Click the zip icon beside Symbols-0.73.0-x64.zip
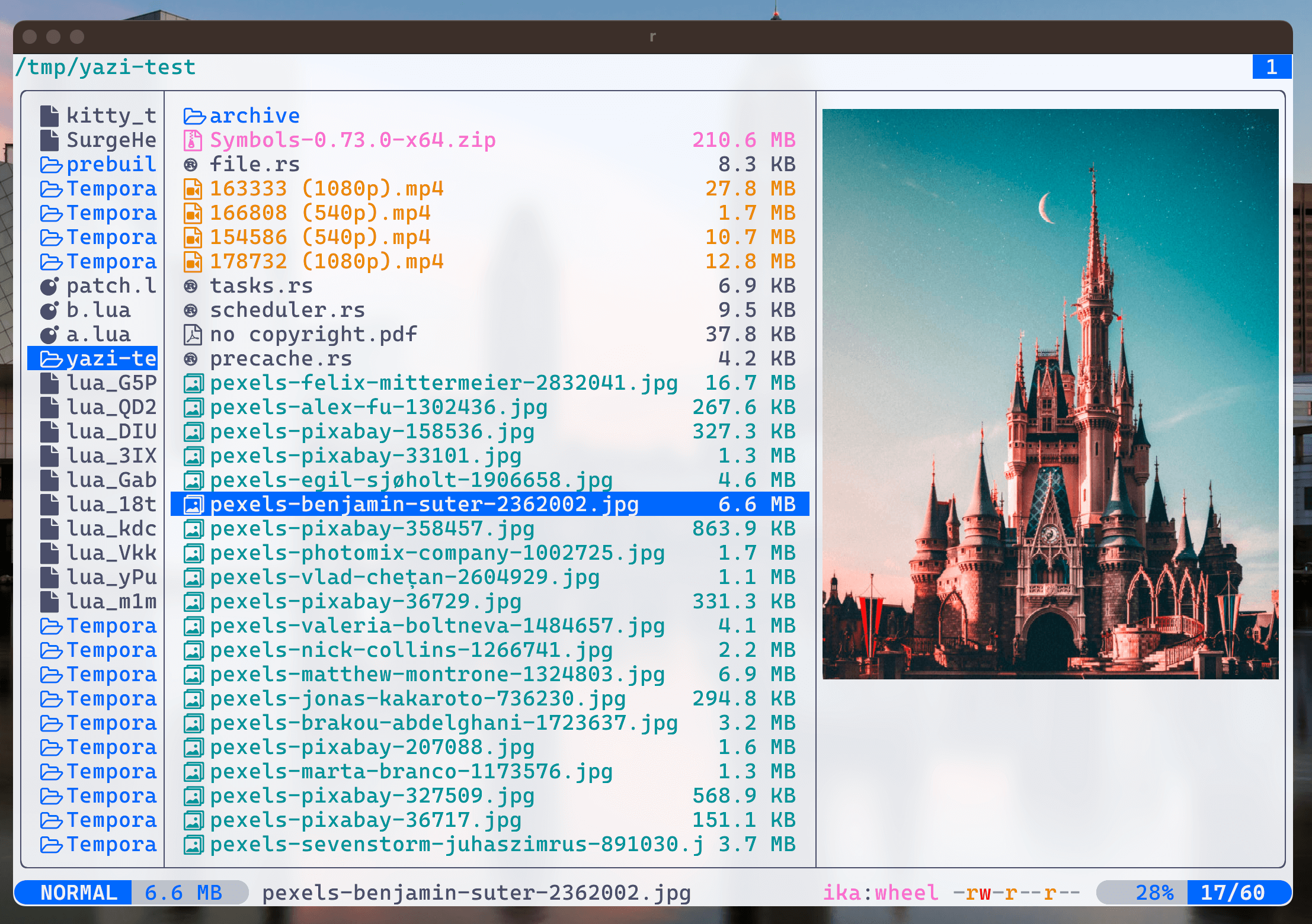This screenshot has width=1312, height=924. 192,140
